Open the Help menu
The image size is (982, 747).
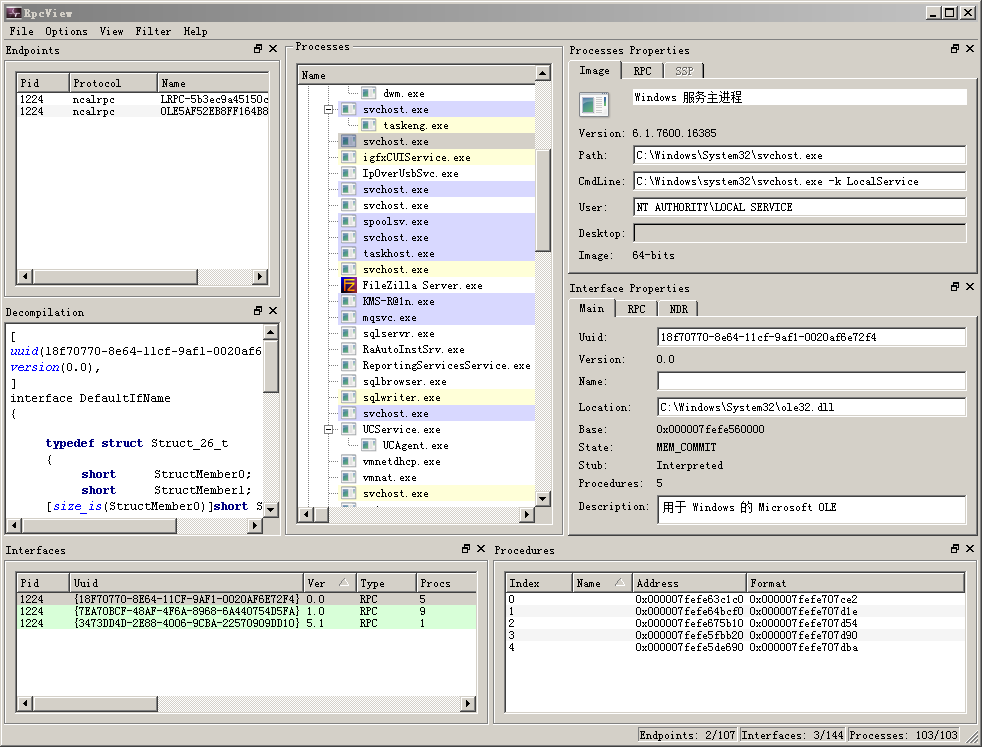pos(195,31)
